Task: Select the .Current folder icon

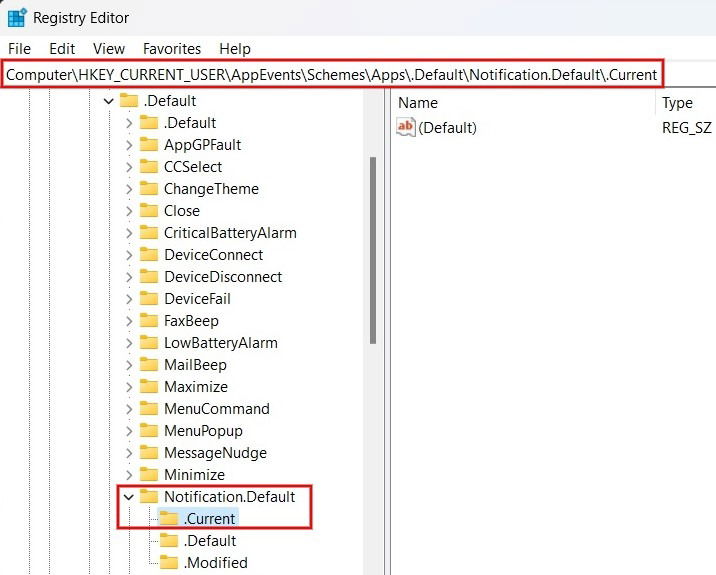Action: [169, 518]
